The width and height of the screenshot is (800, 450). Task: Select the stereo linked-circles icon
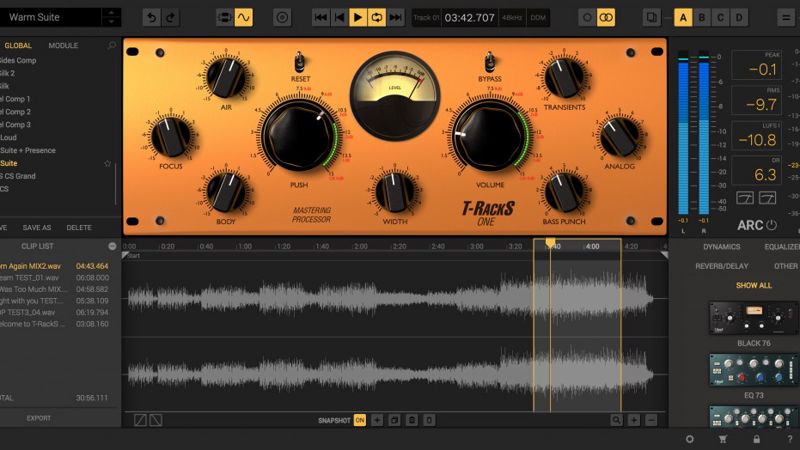click(x=606, y=18)
